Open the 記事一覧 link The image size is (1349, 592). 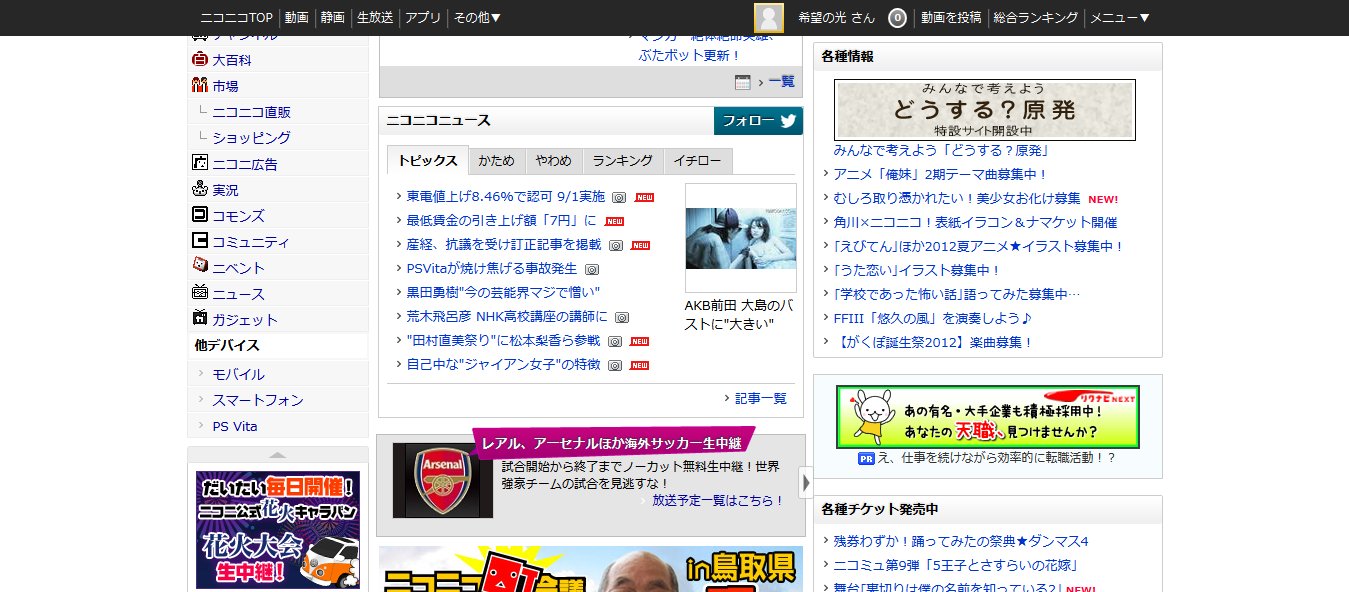[761, 398]
